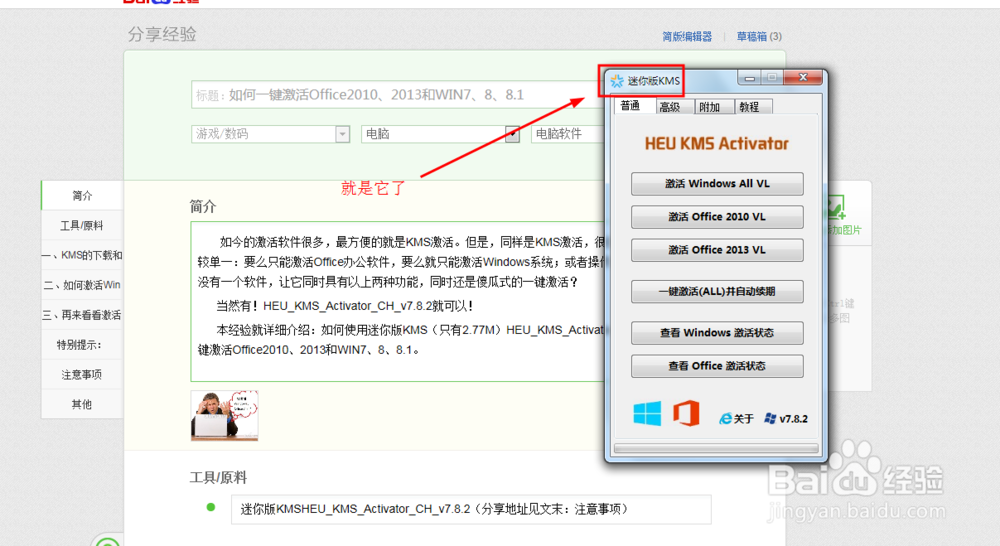The height and width of the screenshot is (546, 1000).
Task: Minimize the 迷你版KMS window
Action: pos(750,78)
